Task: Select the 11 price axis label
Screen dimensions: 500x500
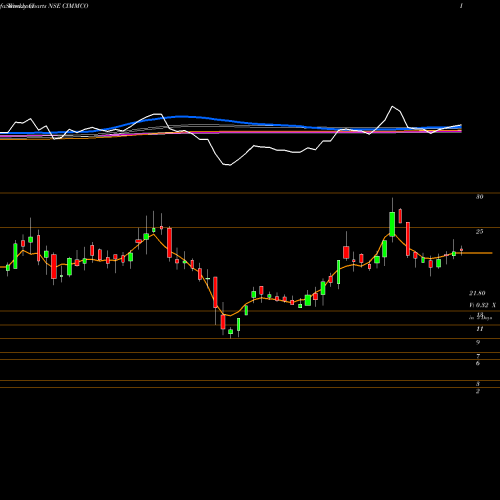Action: click(x=479, y=329)
